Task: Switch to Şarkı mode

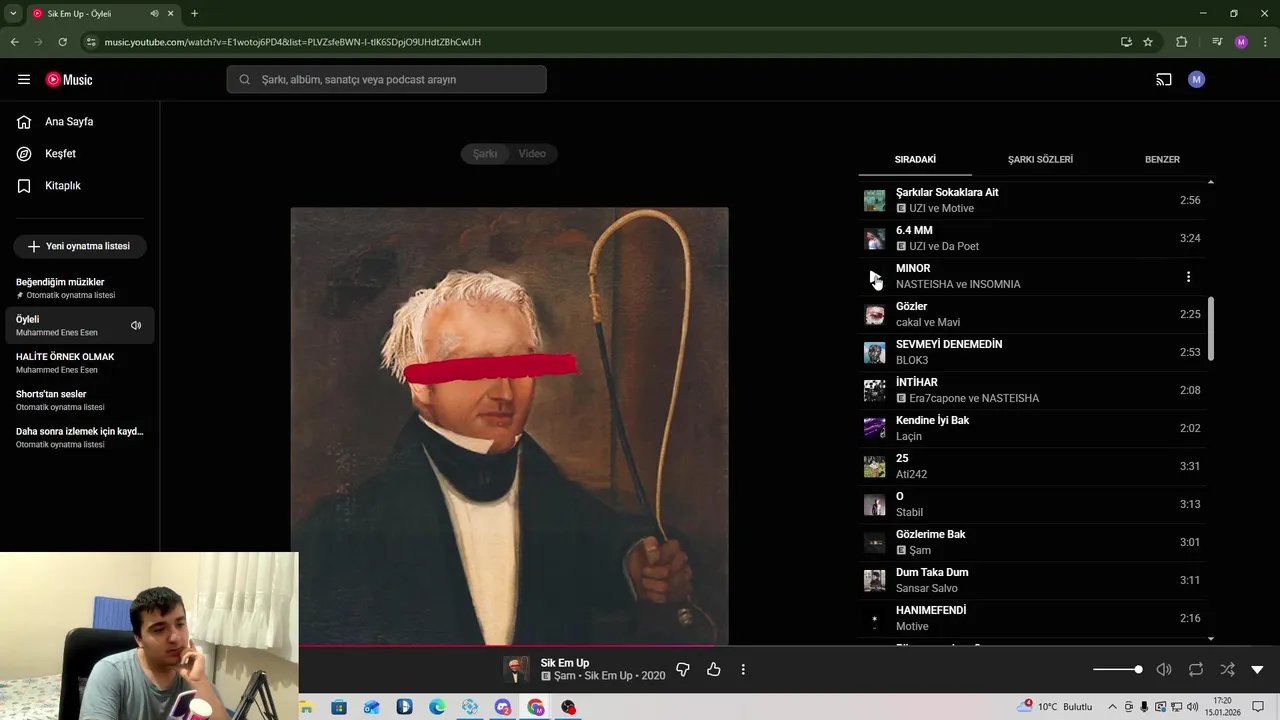Action: point(485,154)
